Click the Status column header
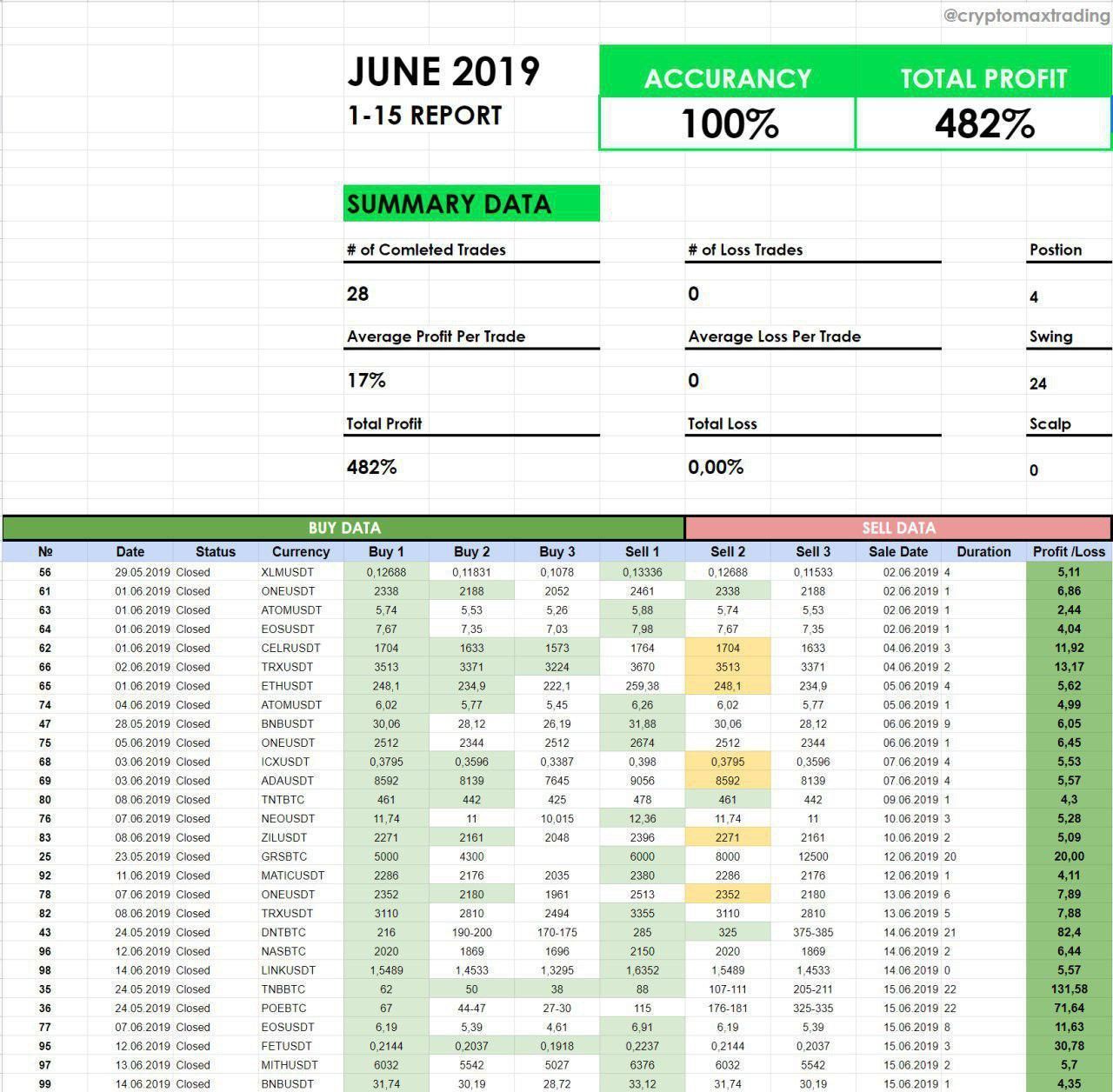 (x=216, y=551)
